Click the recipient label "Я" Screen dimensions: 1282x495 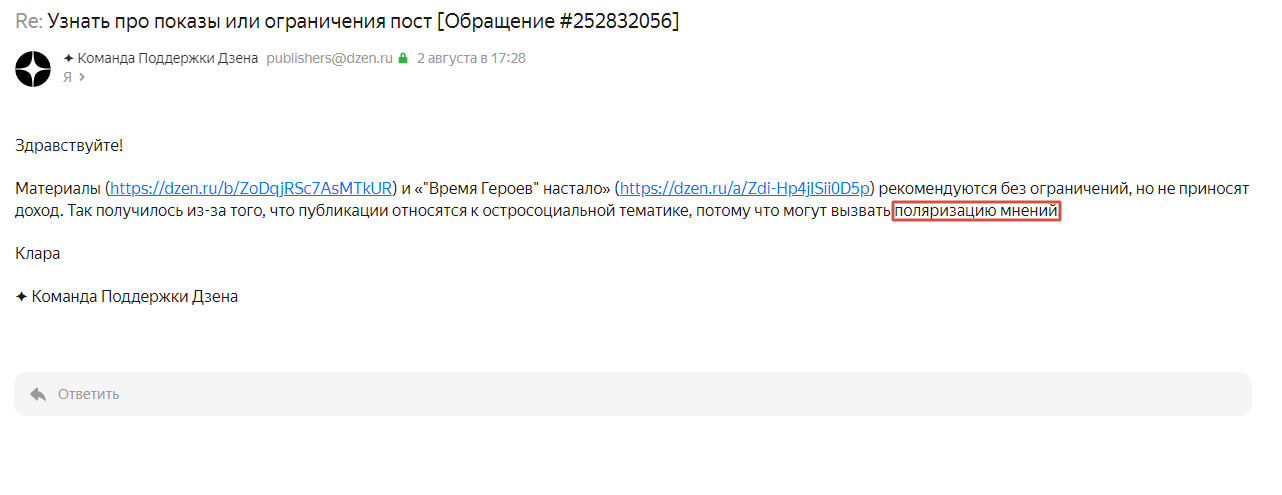67,77
